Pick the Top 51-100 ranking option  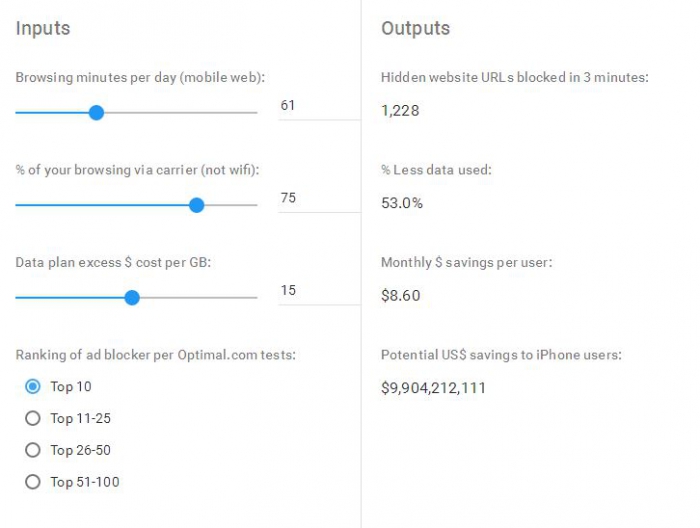click(x=33, y=482)
